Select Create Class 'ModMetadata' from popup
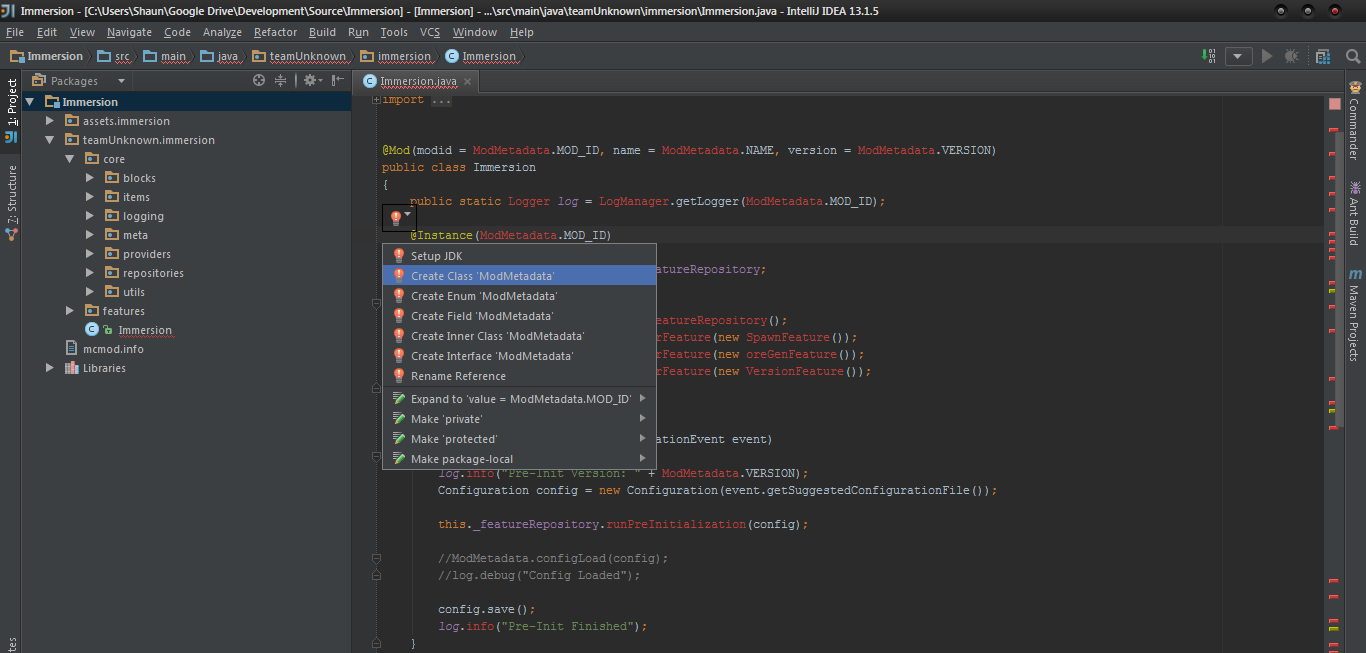 click(482, 276)
